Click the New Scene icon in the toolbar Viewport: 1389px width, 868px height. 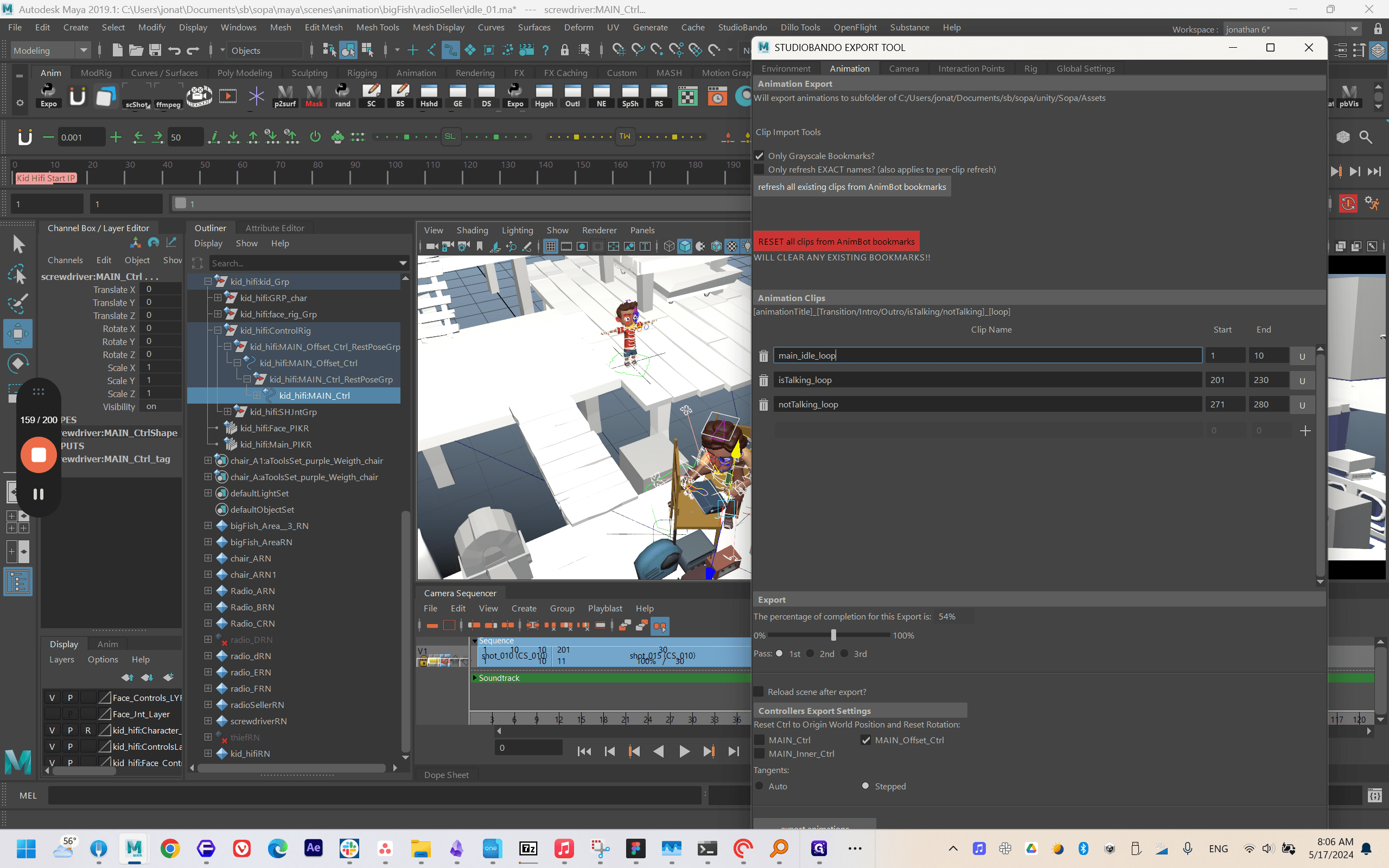(117, 50)
